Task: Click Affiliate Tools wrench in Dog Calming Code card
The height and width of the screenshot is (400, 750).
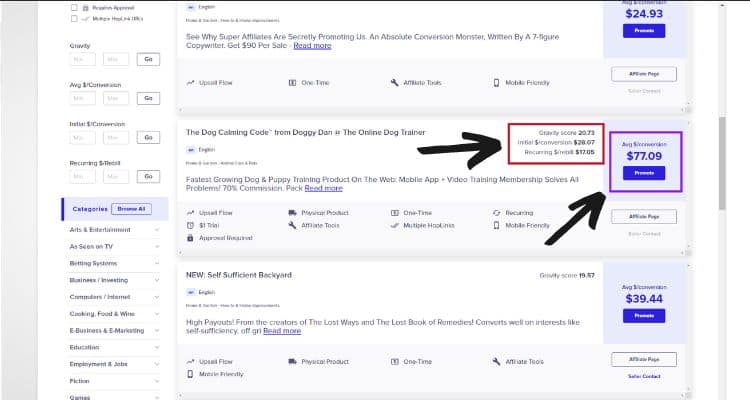Action: tap(292, 225)
